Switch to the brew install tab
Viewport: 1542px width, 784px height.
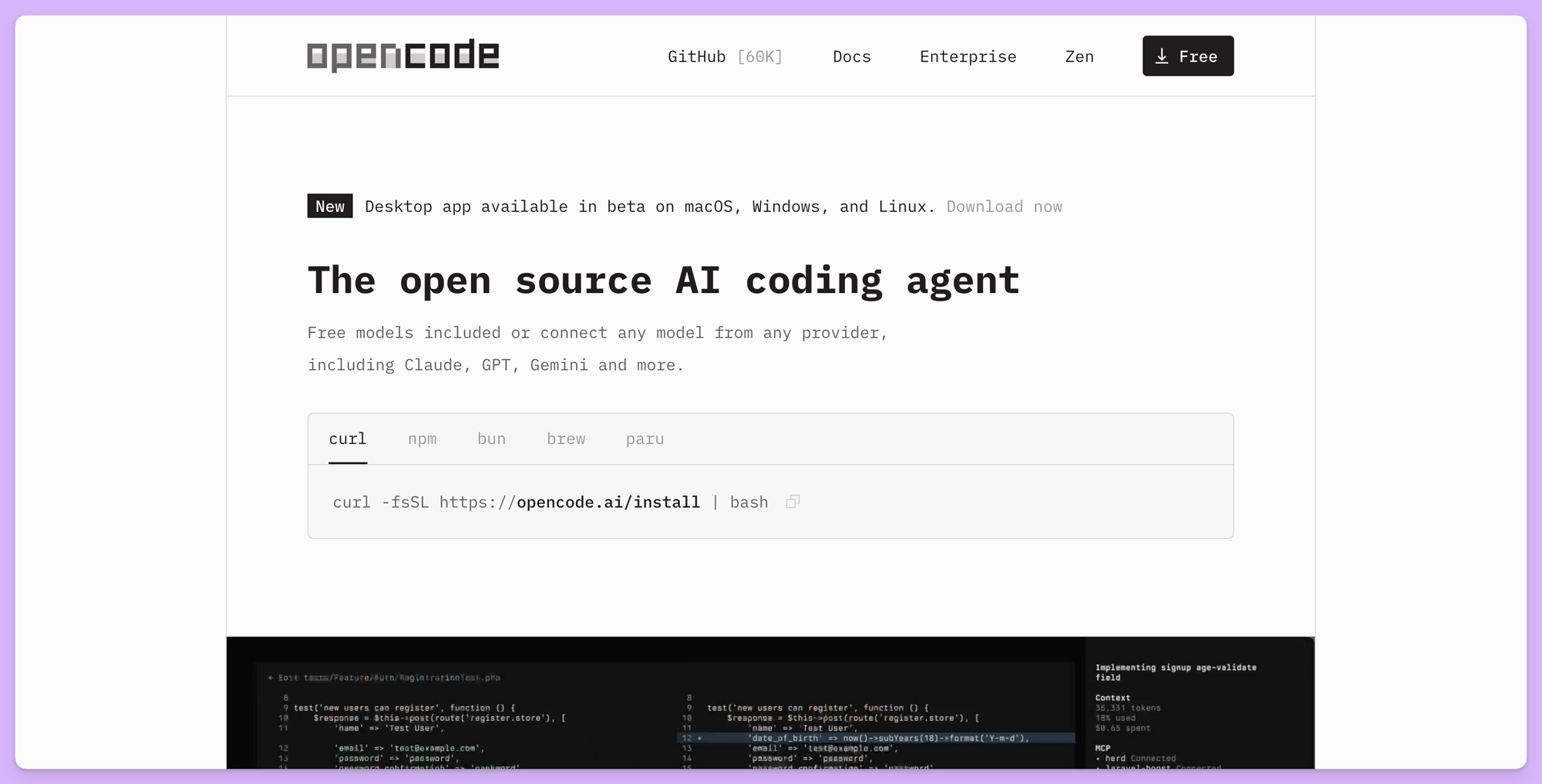[x=566, y=438]
